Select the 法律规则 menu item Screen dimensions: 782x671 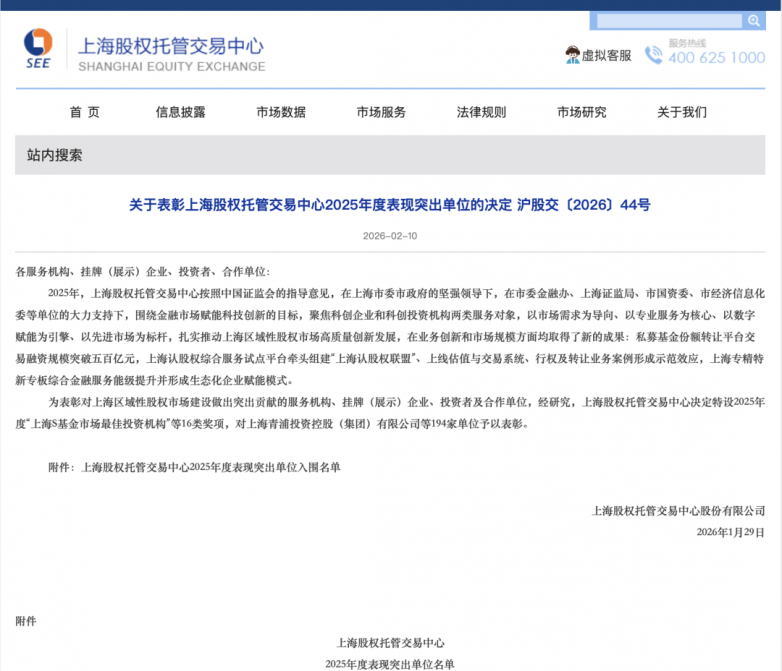481,112
